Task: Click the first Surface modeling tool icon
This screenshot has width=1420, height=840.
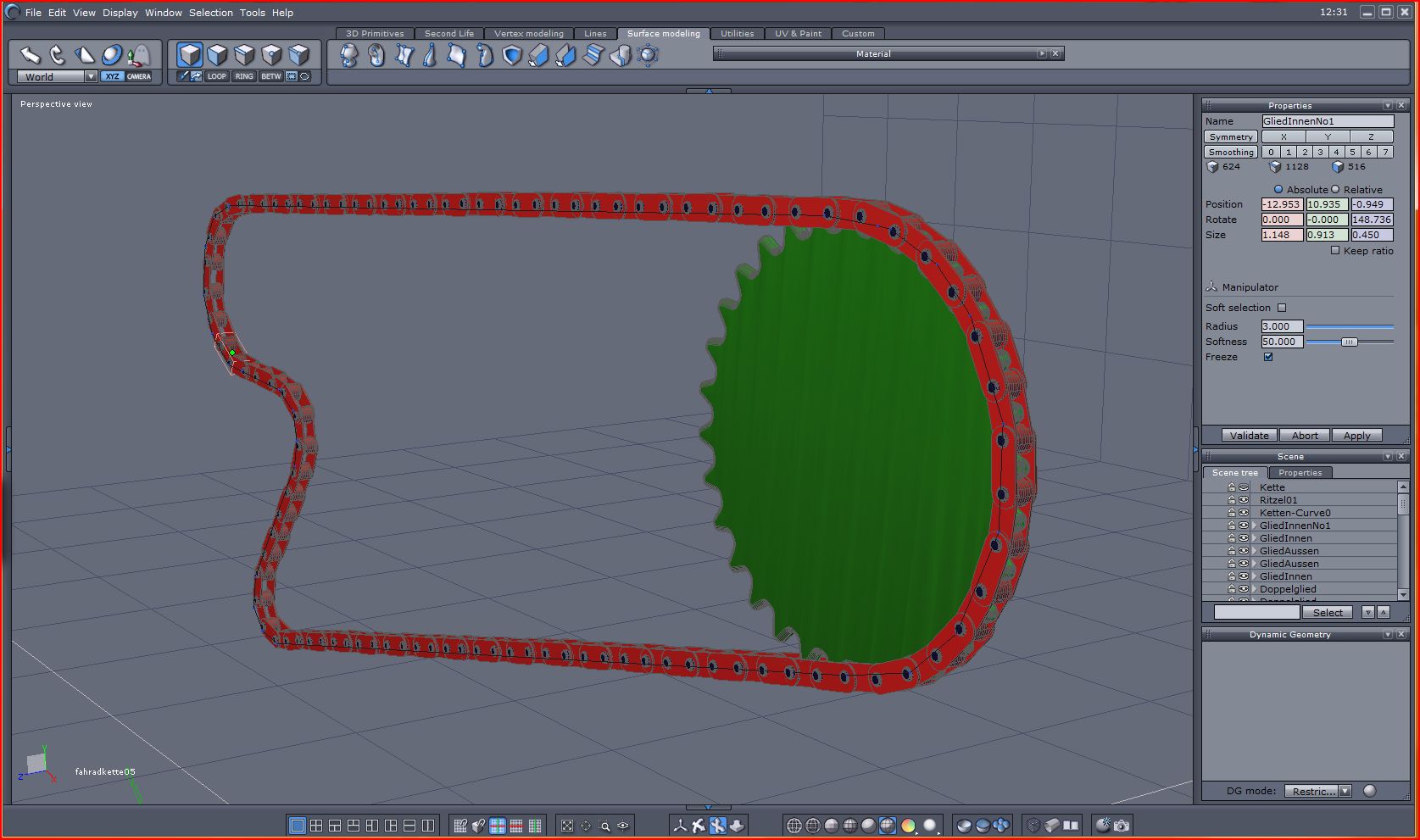Action: 348,55
